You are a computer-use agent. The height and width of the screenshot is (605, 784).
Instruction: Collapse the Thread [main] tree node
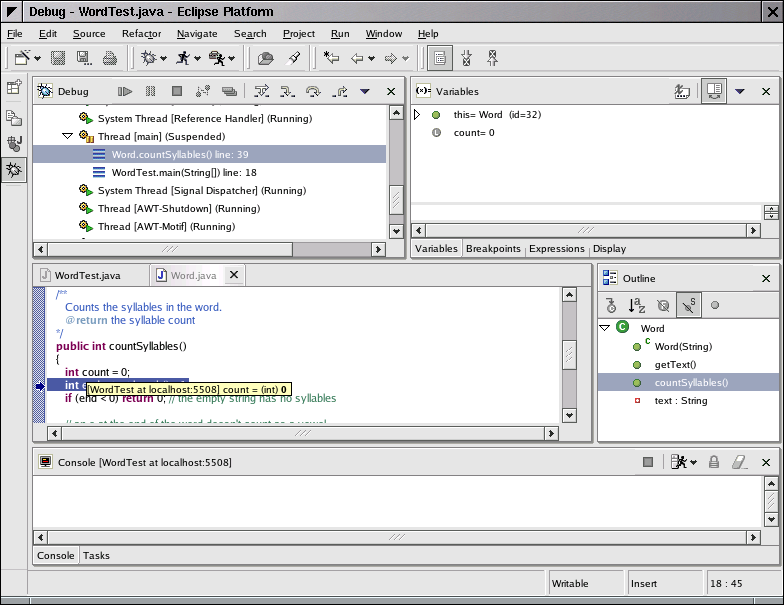[x=68, y=136]
